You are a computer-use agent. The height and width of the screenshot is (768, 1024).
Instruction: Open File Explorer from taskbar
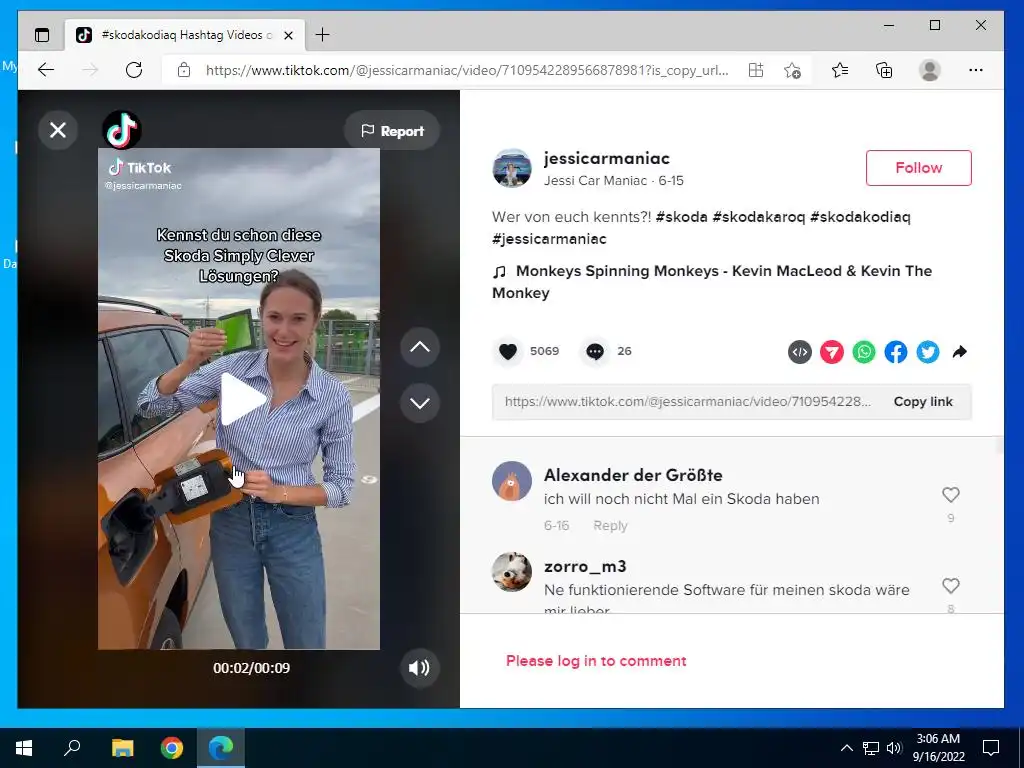point(122,748)
